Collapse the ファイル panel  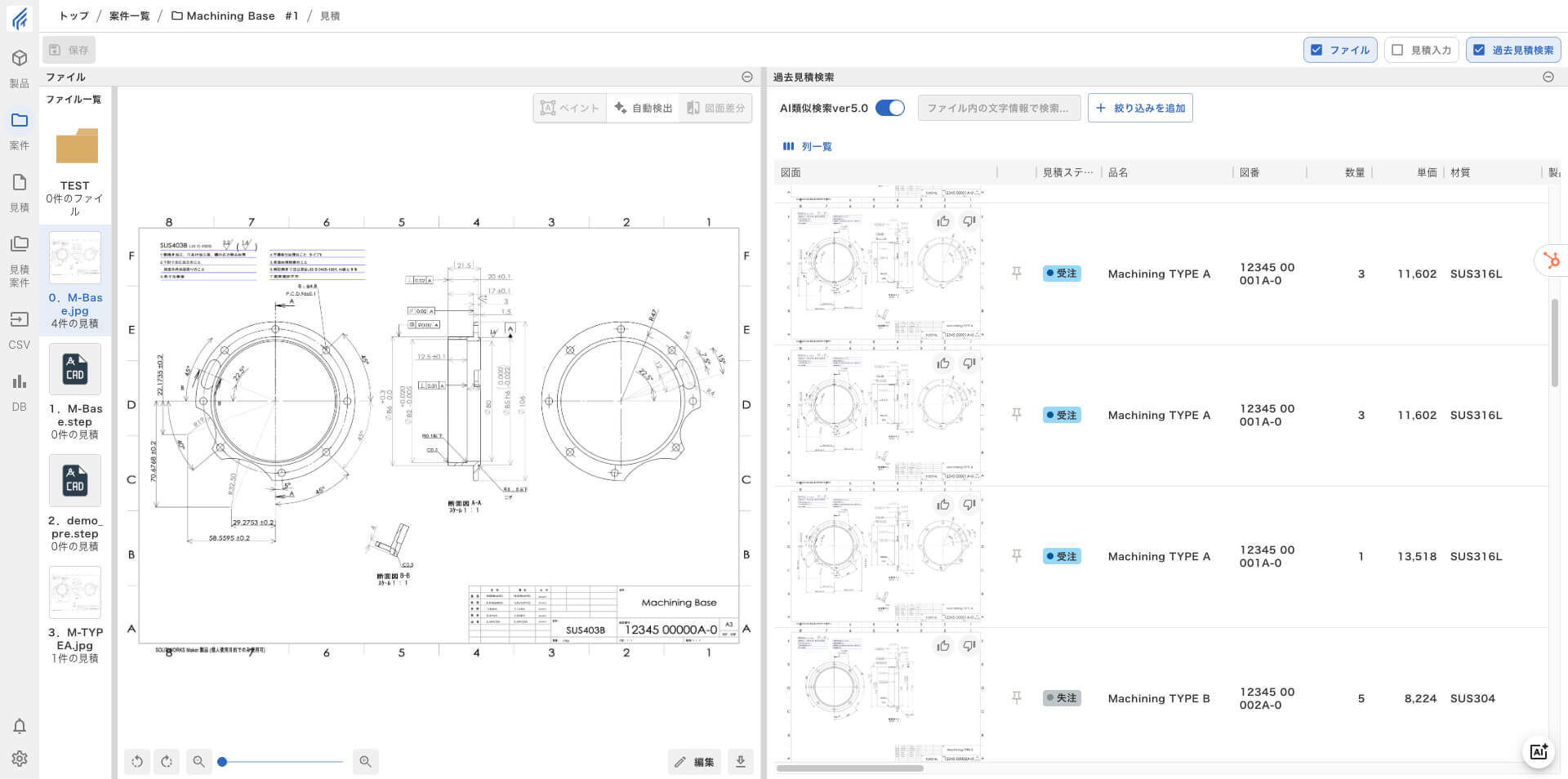746,77
